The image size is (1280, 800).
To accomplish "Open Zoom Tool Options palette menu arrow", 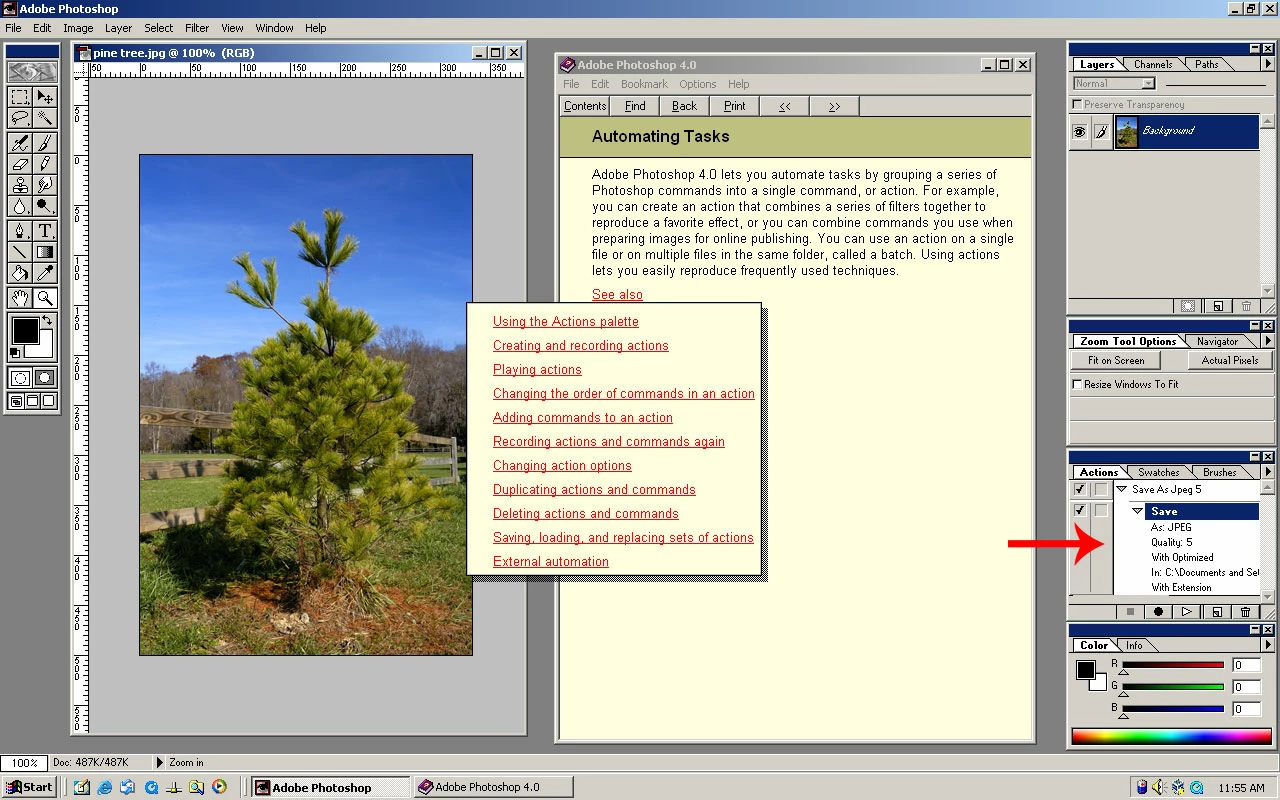I will [1268, 341].
